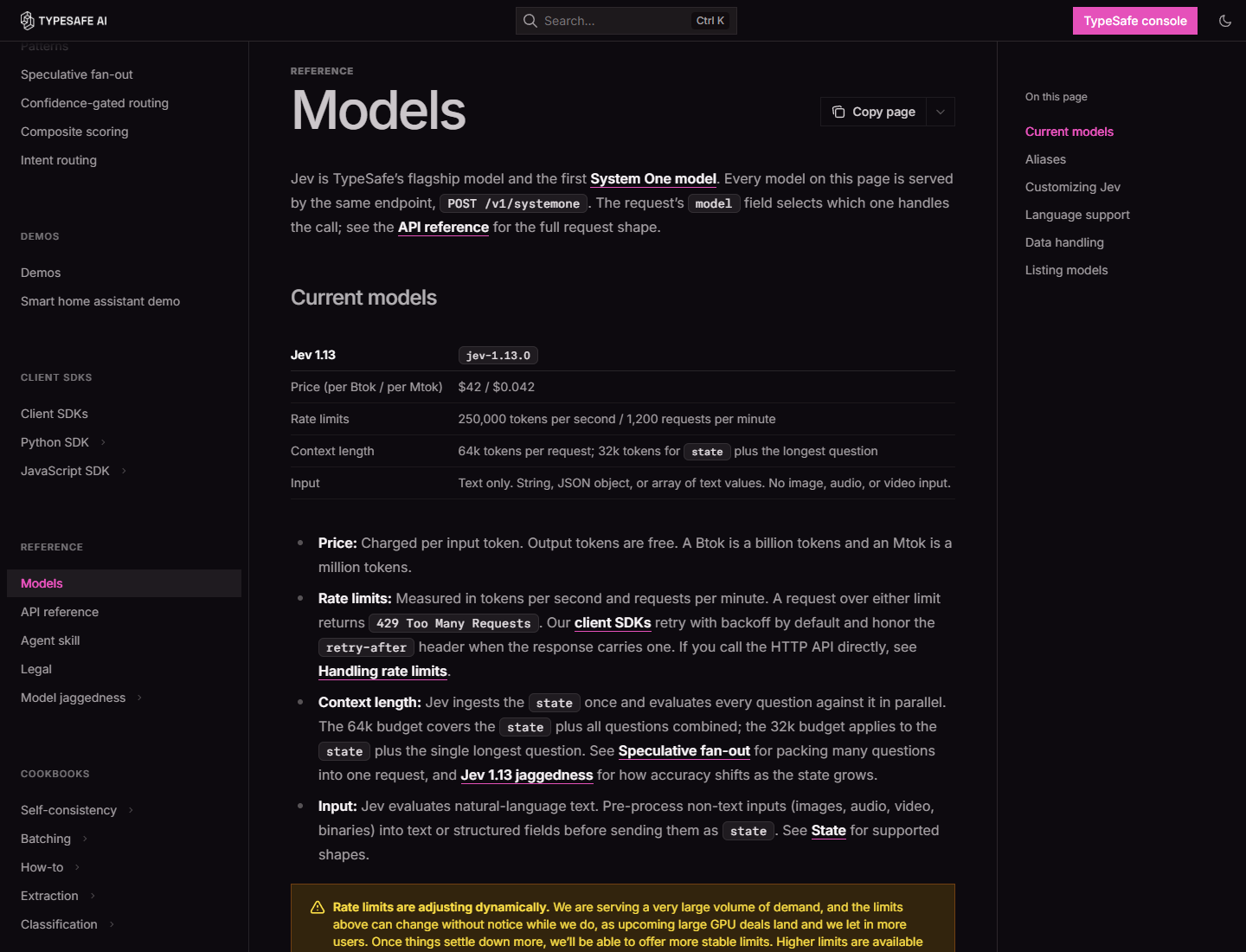Go to the Legal page

[x=36, y=669]
